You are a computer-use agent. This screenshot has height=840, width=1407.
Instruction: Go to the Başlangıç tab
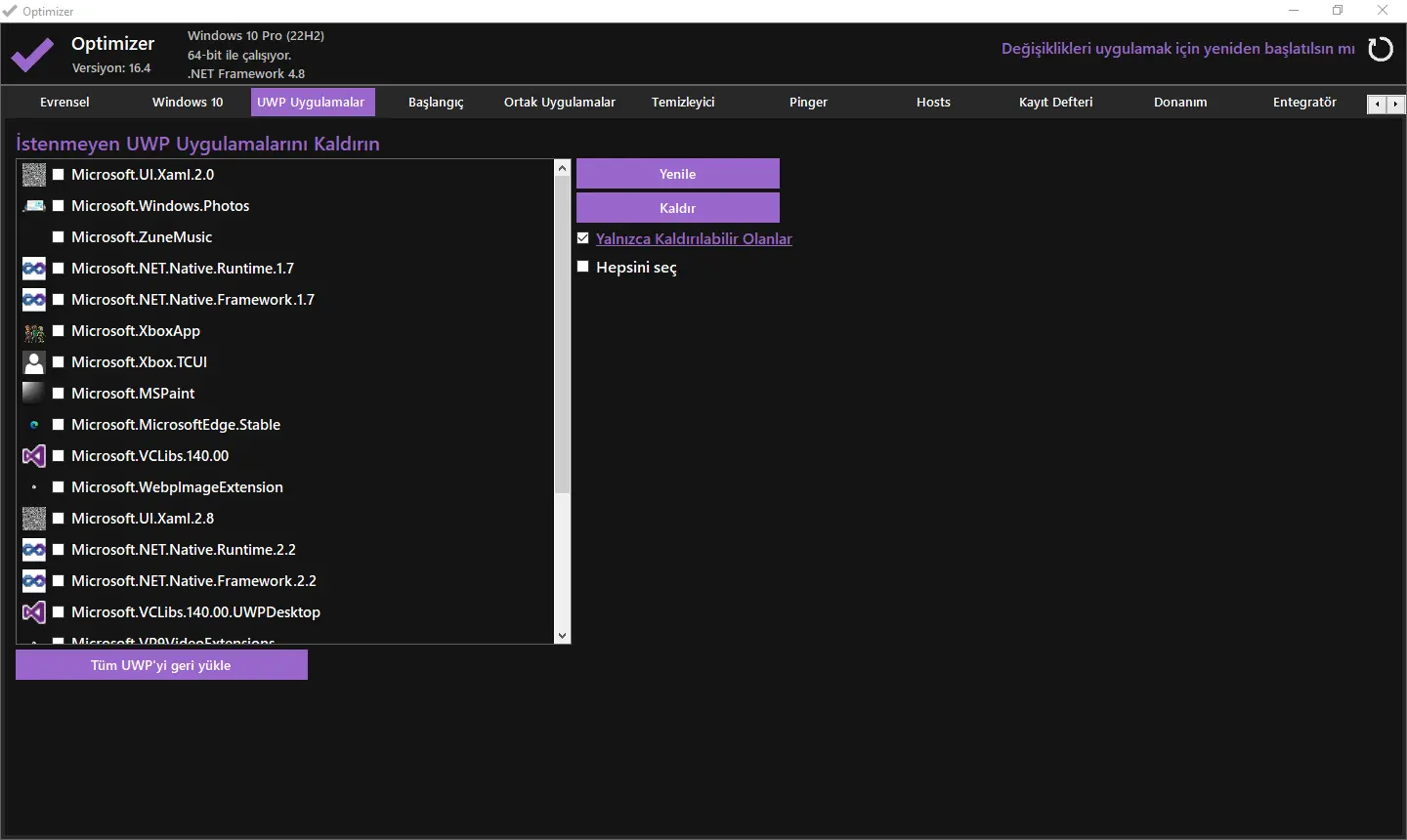pos(436,103)
